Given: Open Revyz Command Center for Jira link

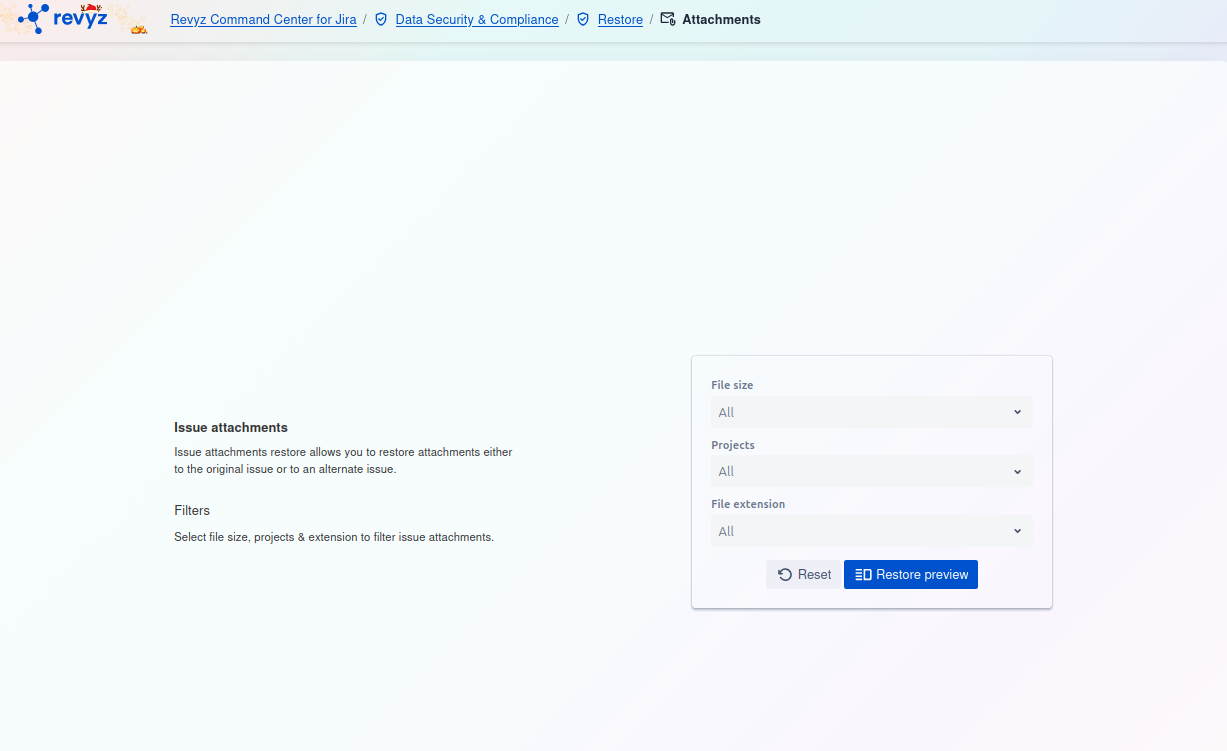Looking at the screenshot, I should click(263, 20).
